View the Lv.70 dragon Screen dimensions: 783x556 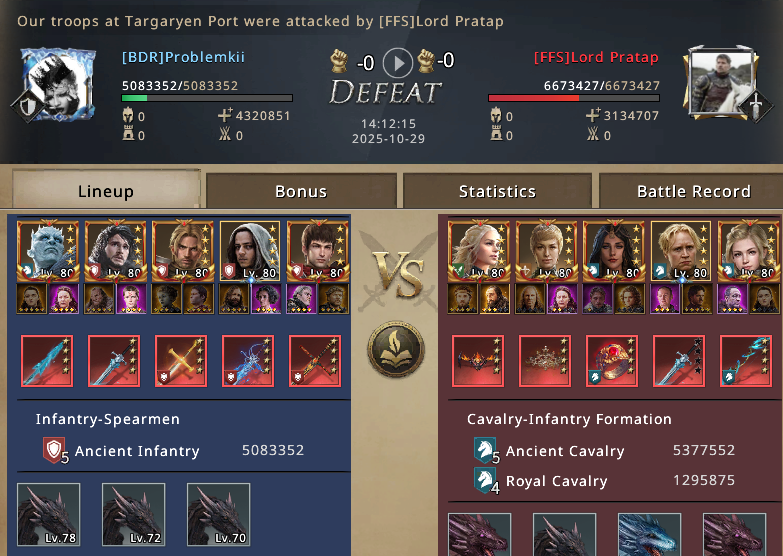click(x=218, y=515)
